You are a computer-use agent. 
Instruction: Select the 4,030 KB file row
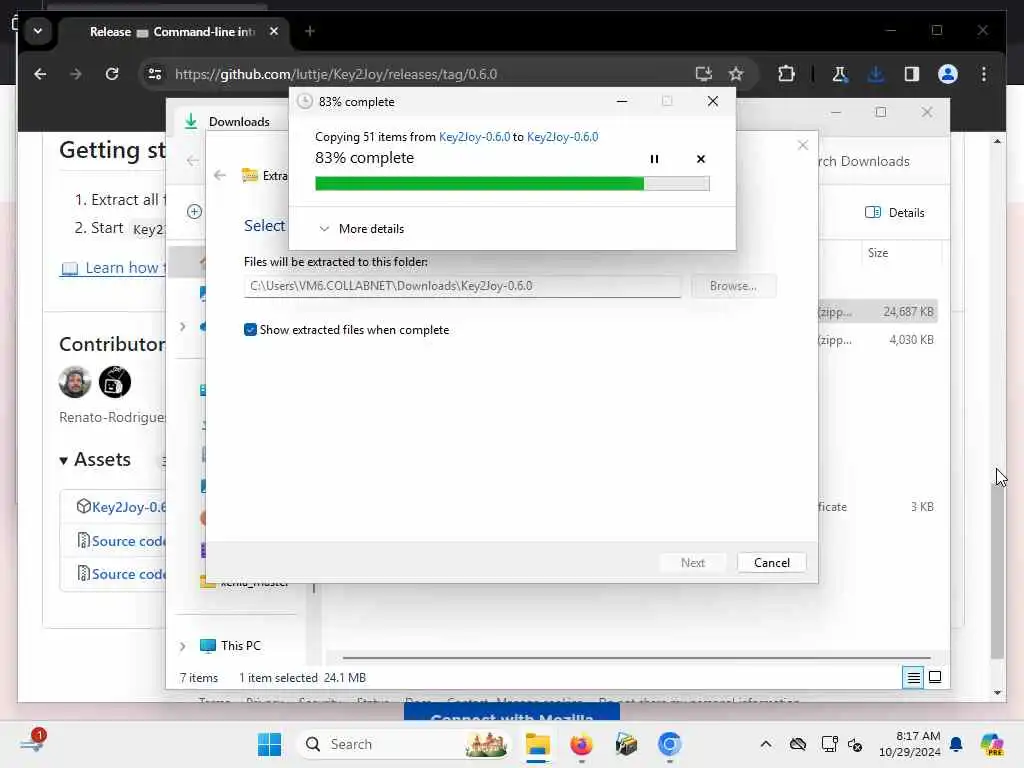click(x=876, y=340)
